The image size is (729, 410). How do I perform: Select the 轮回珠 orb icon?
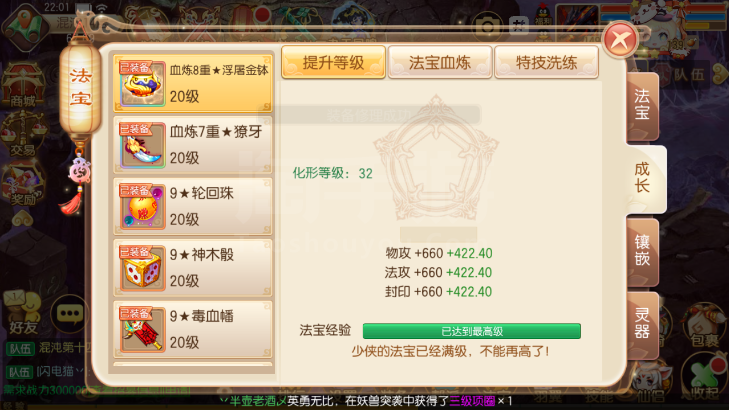pos(142,206)
